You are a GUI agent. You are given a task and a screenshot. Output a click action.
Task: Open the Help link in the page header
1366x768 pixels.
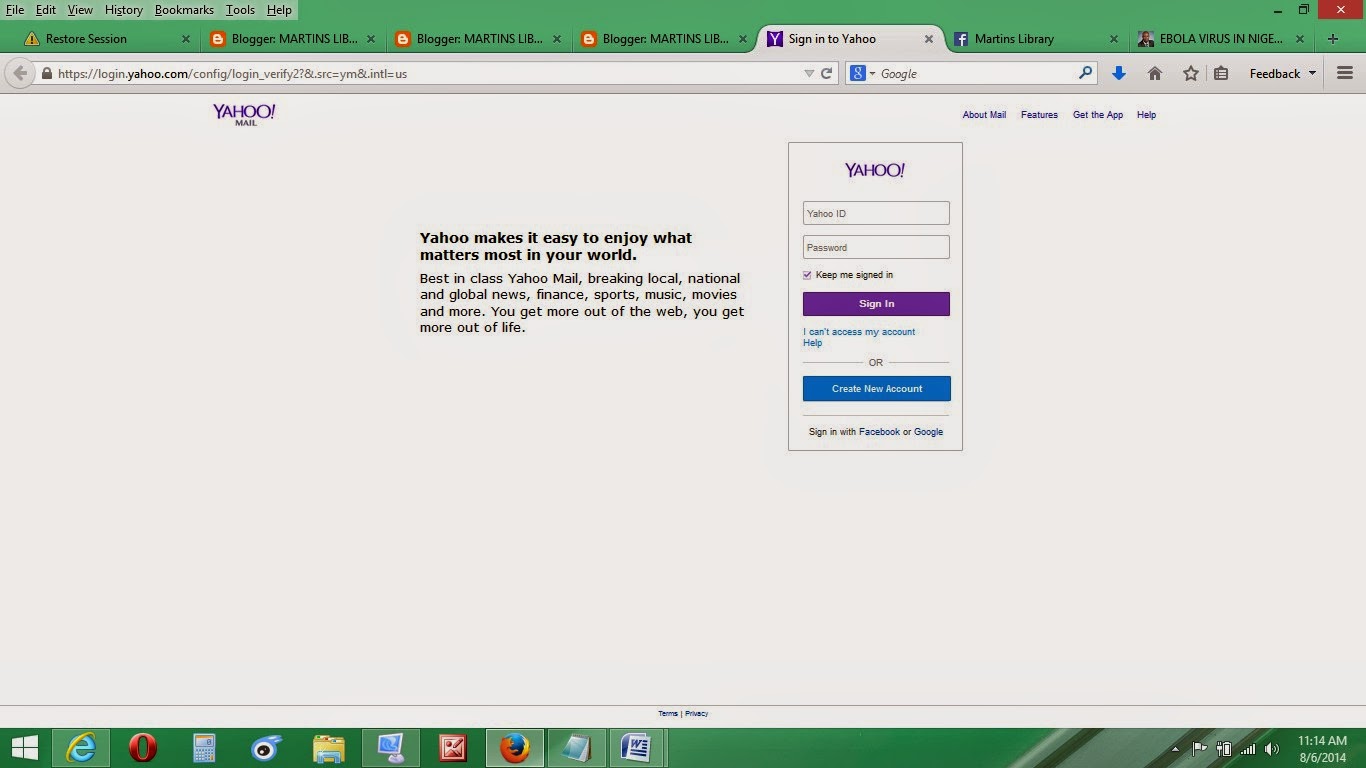pyautogui.click(x=1146, y=115)
